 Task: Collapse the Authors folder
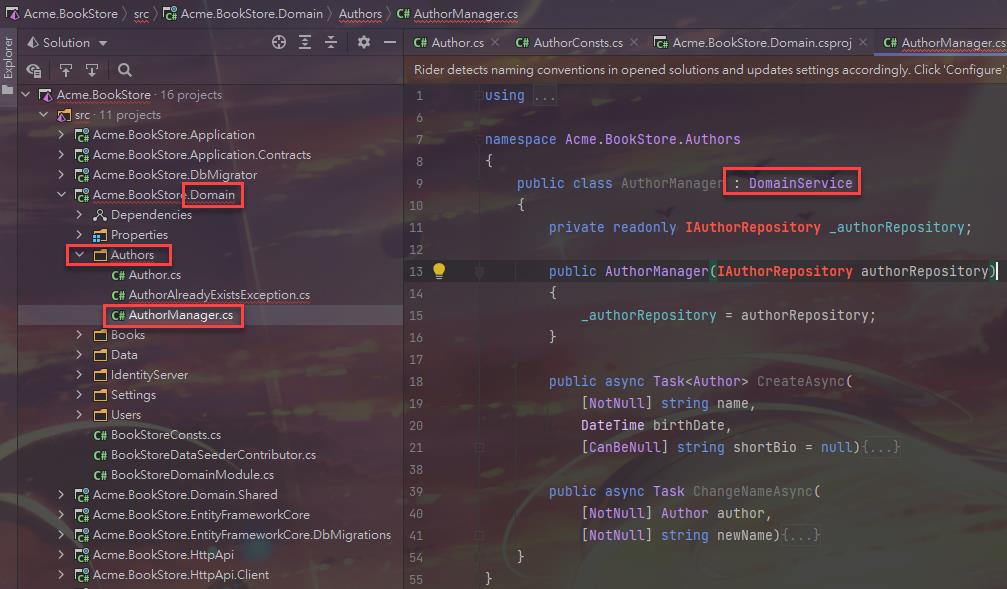pyautogui.click(x=79, y=255)
